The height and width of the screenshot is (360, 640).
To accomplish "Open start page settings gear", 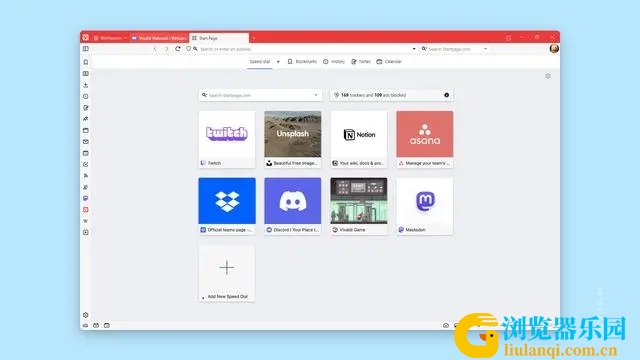I will click(x=548, y=76).
